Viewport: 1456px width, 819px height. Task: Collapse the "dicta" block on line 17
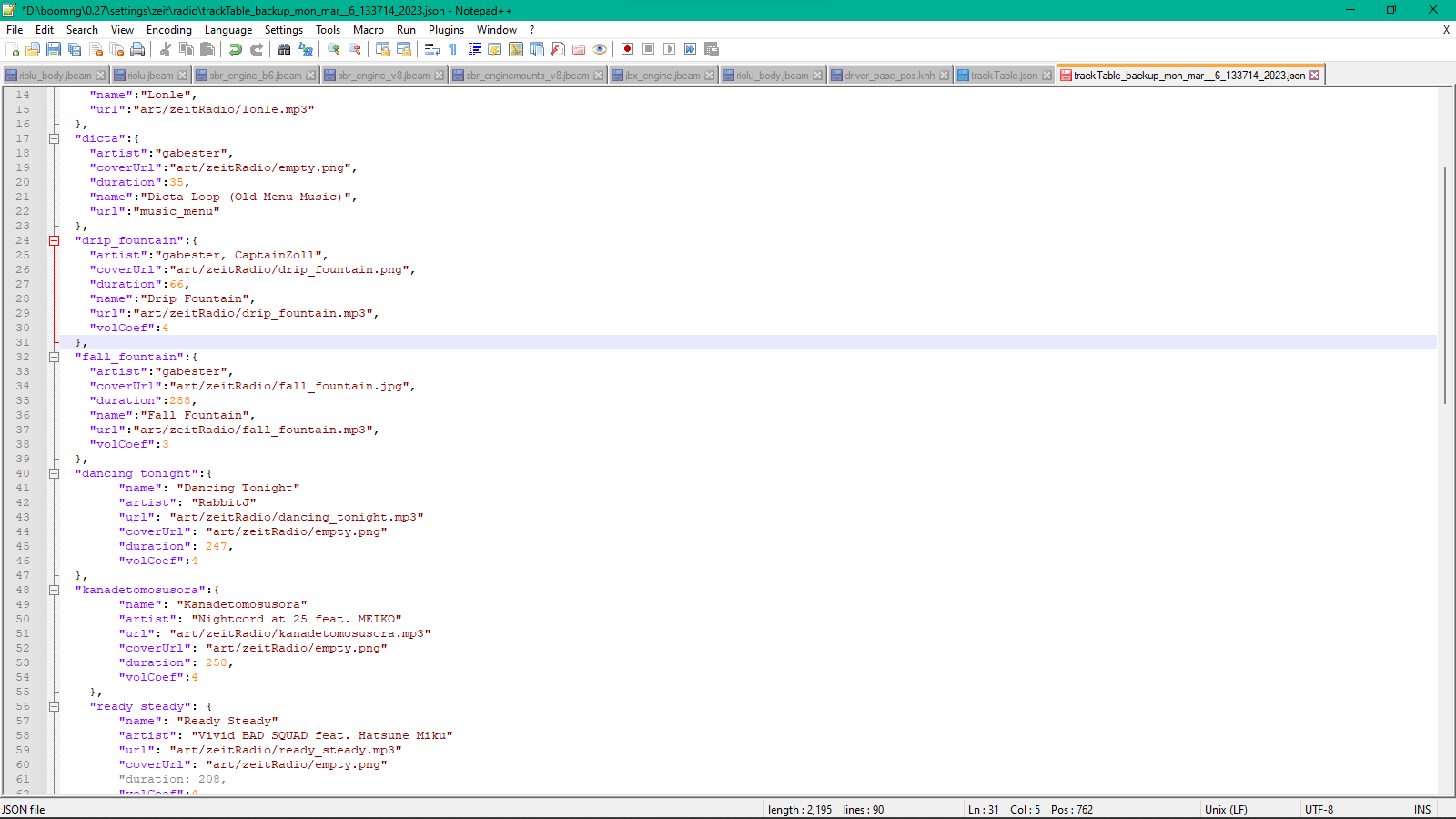pos(54,138)
